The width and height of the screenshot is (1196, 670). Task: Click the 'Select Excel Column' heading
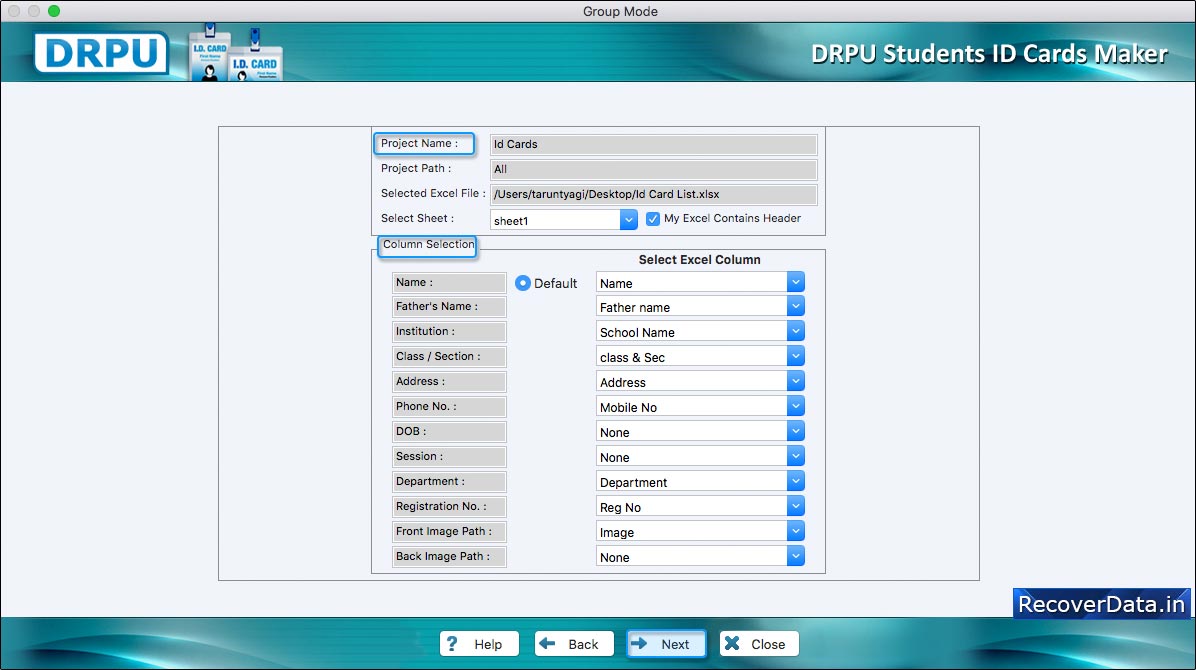[699, 259]
